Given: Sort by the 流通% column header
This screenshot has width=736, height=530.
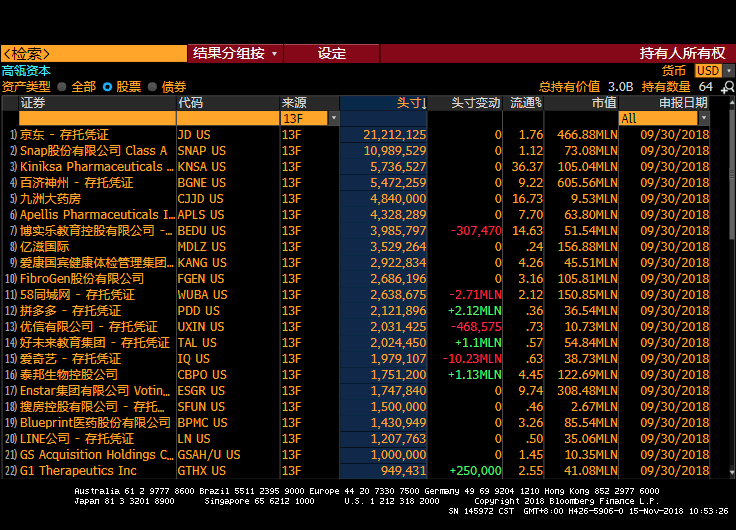Looking at the screenshot, I should (x=523, y=103).
